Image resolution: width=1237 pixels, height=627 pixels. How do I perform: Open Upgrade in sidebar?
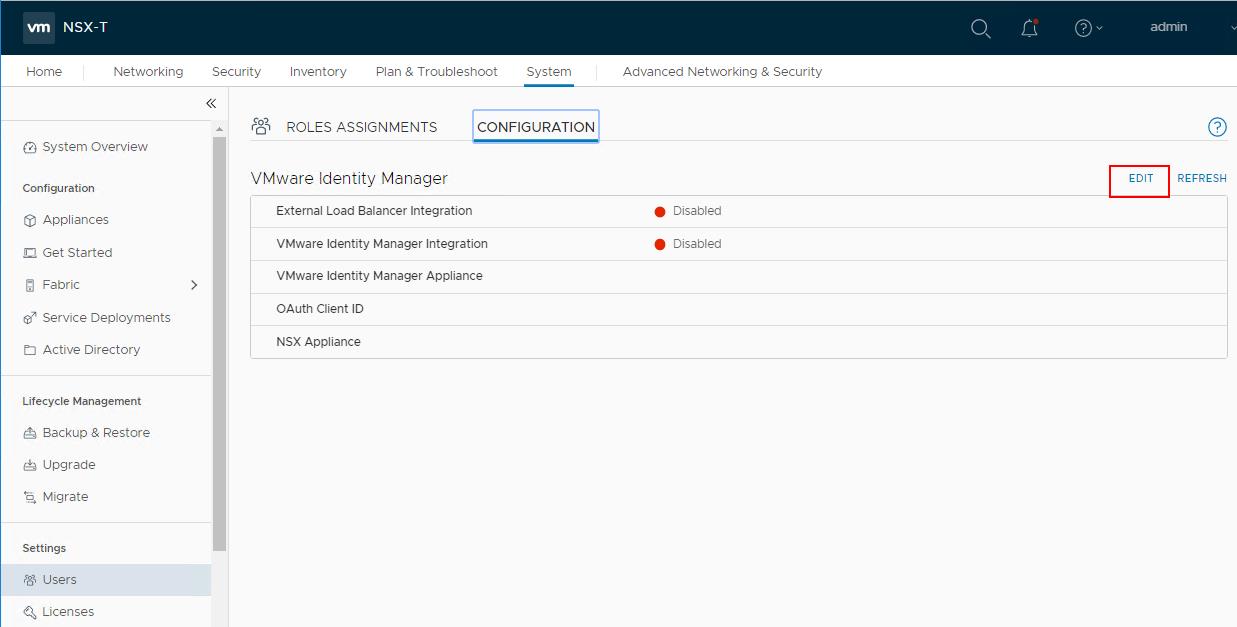[x=69, y=465]
